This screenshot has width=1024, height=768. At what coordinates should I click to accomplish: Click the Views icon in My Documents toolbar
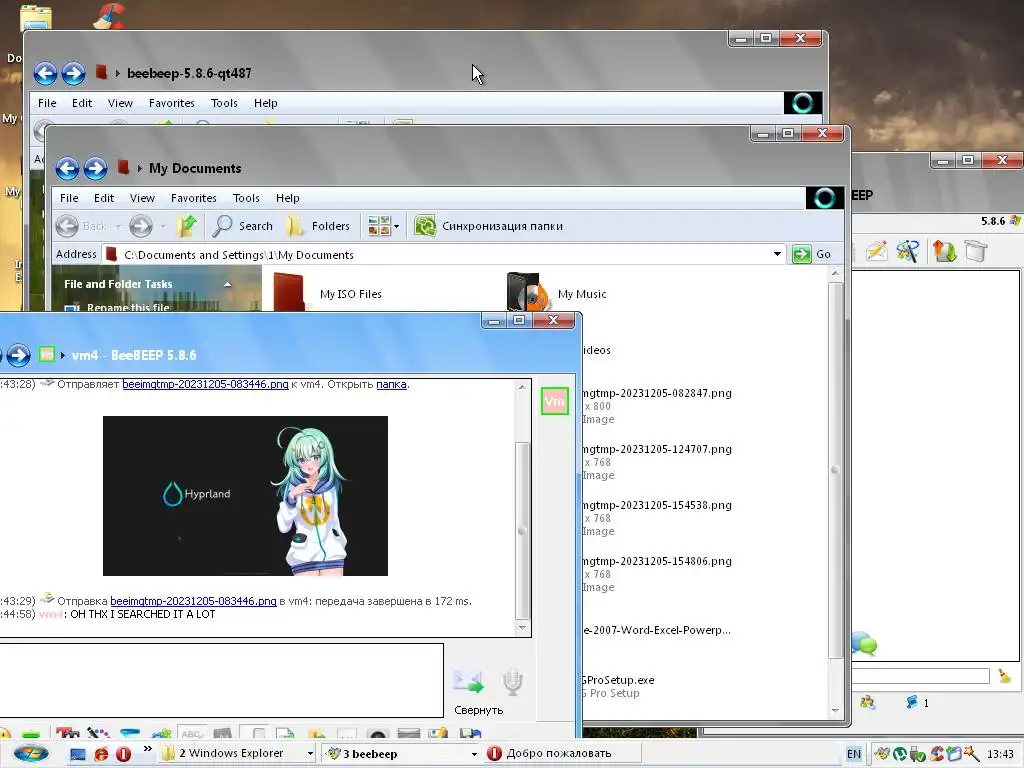tap(379, 226)
